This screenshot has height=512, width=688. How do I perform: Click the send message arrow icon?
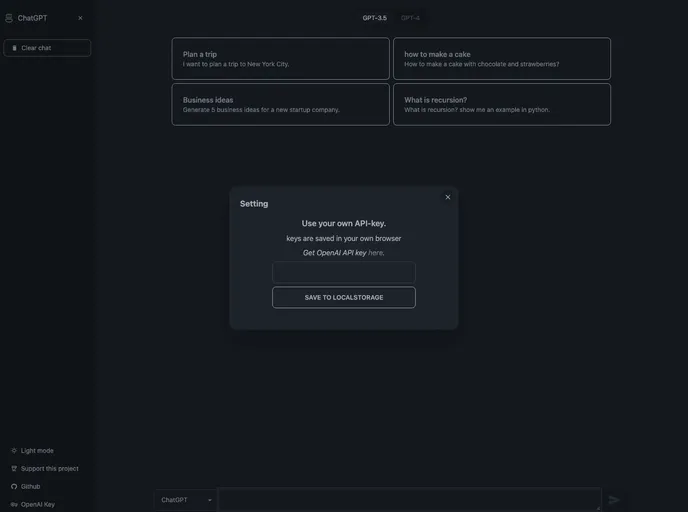point(614,500)
